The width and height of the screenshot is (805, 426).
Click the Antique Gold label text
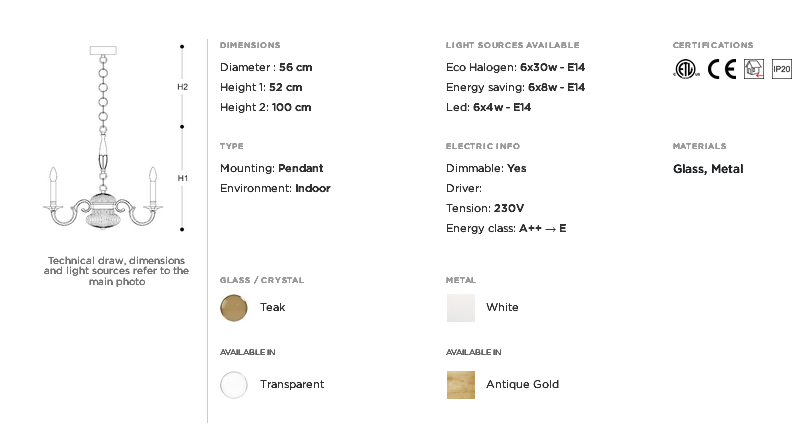click(x=522, y=384)
